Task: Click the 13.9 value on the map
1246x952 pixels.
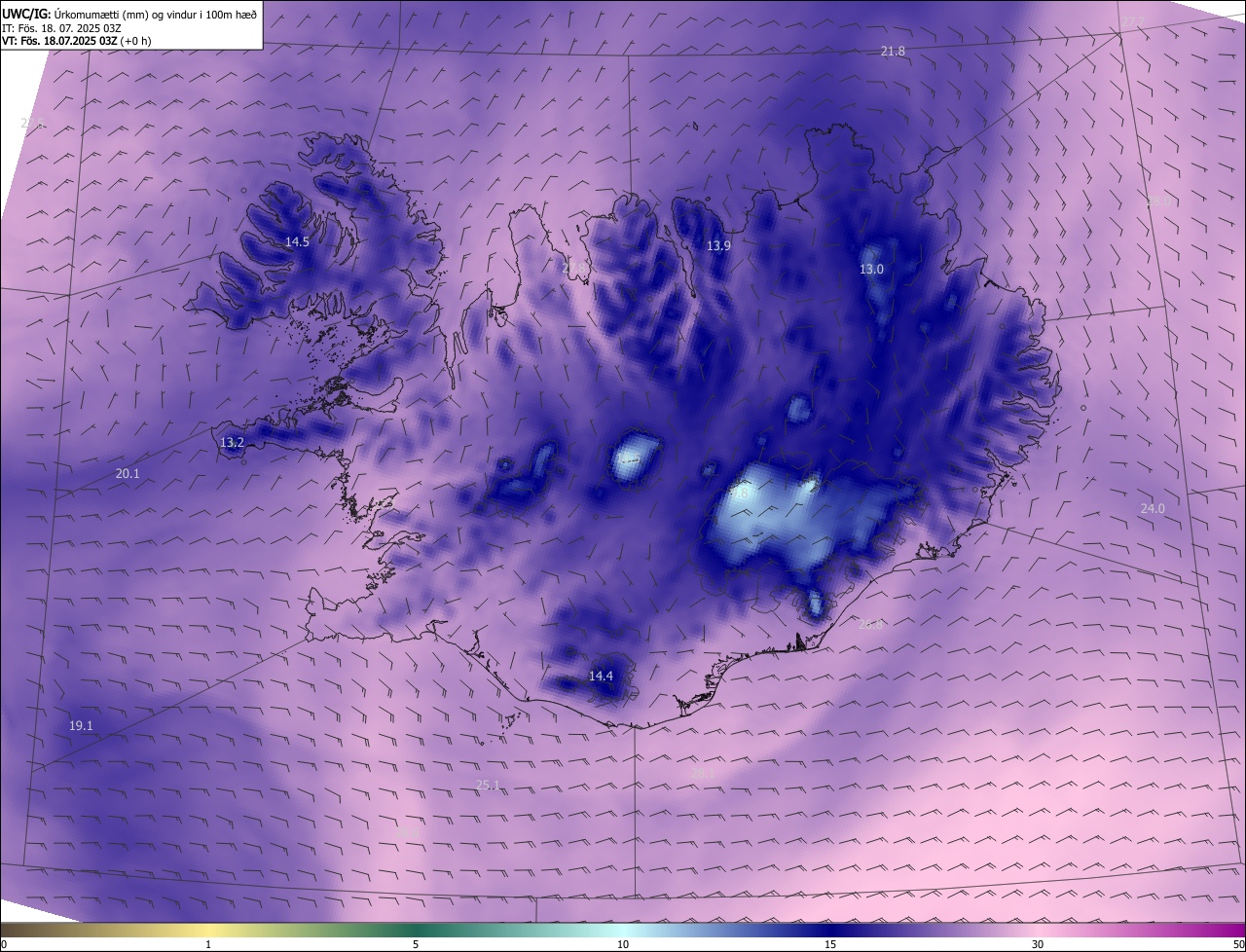Action: coord(718,246)
